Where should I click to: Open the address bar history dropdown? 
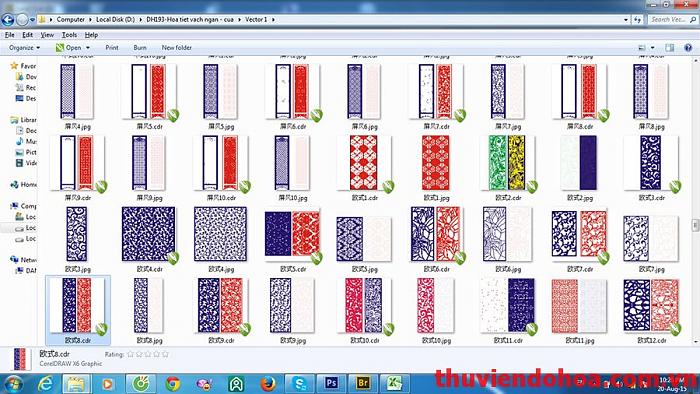tap(625, 20)
